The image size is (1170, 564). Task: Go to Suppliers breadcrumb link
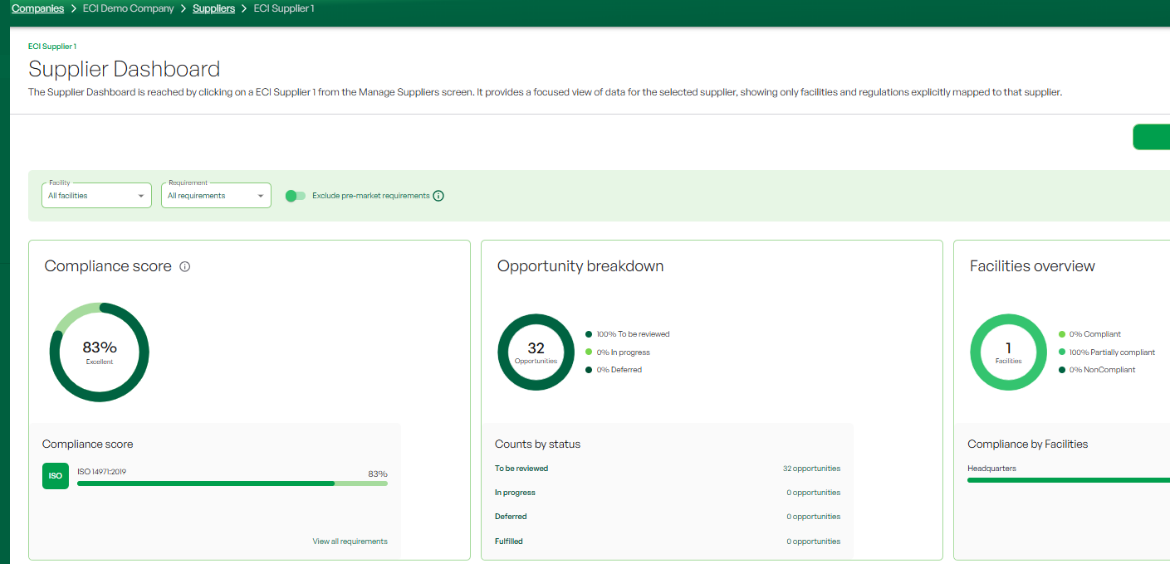coord(213,9)
